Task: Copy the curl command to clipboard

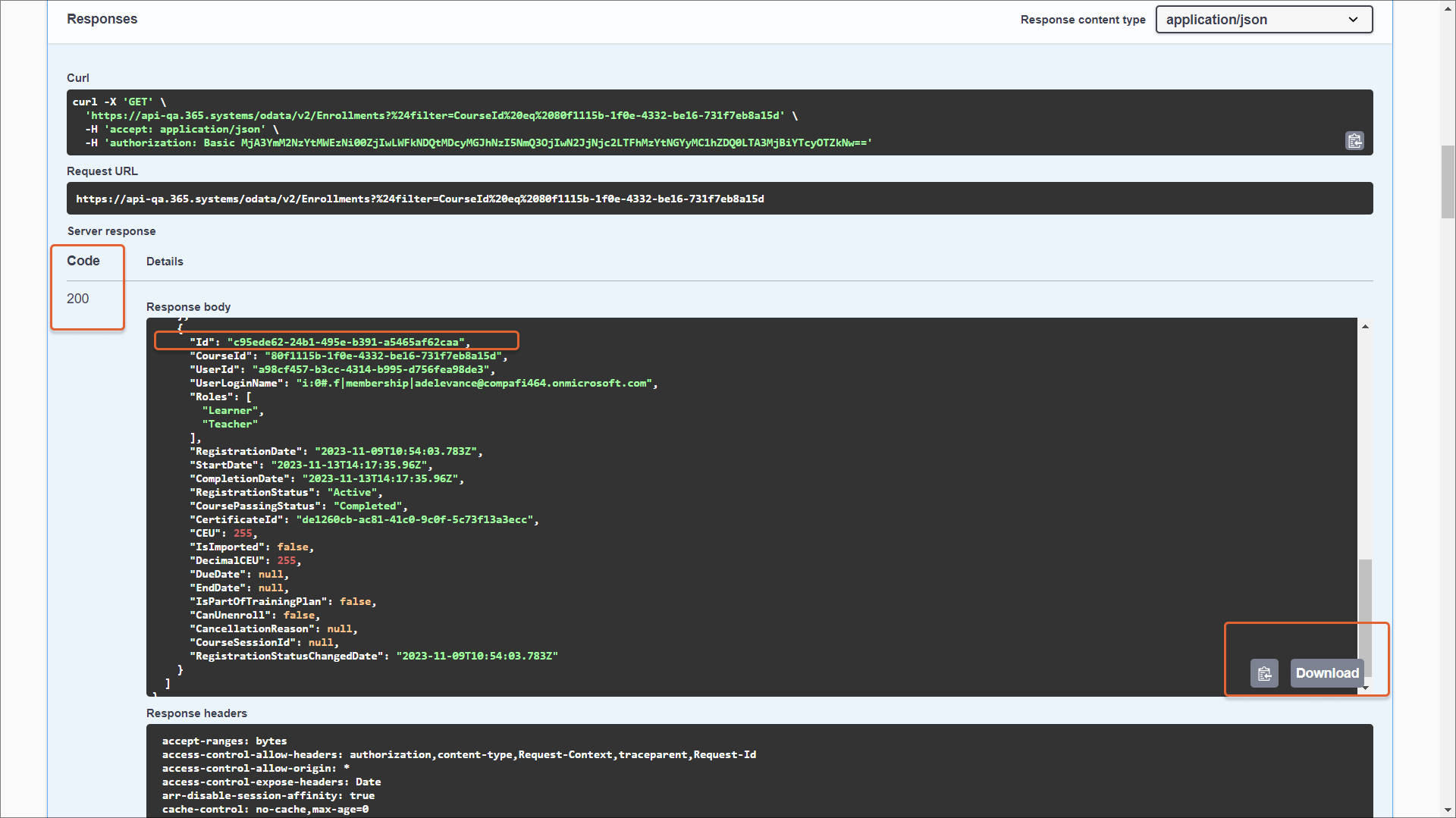Action: click(x=1354, y=141)
